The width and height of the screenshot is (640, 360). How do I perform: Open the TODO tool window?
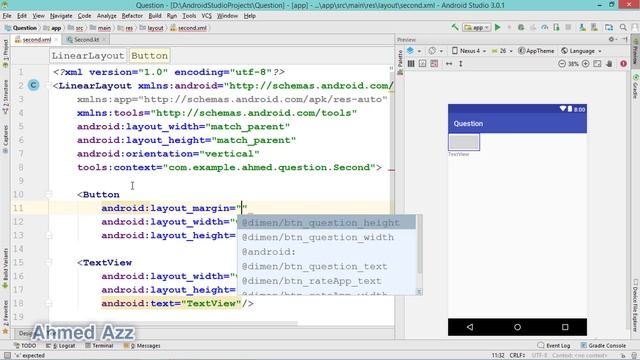click(x=25, y=345)
